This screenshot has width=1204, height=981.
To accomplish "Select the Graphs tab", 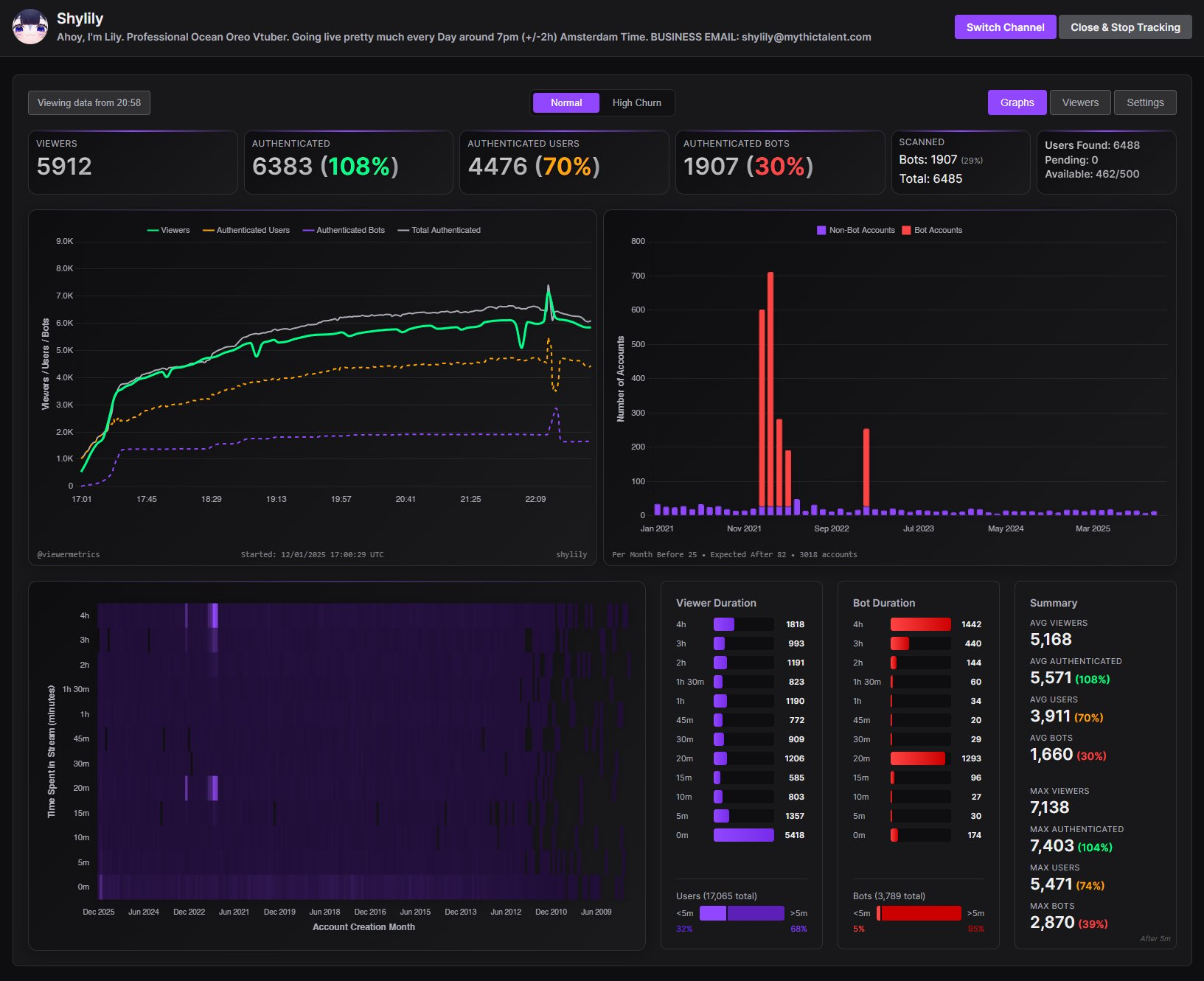I will 1017,102.
